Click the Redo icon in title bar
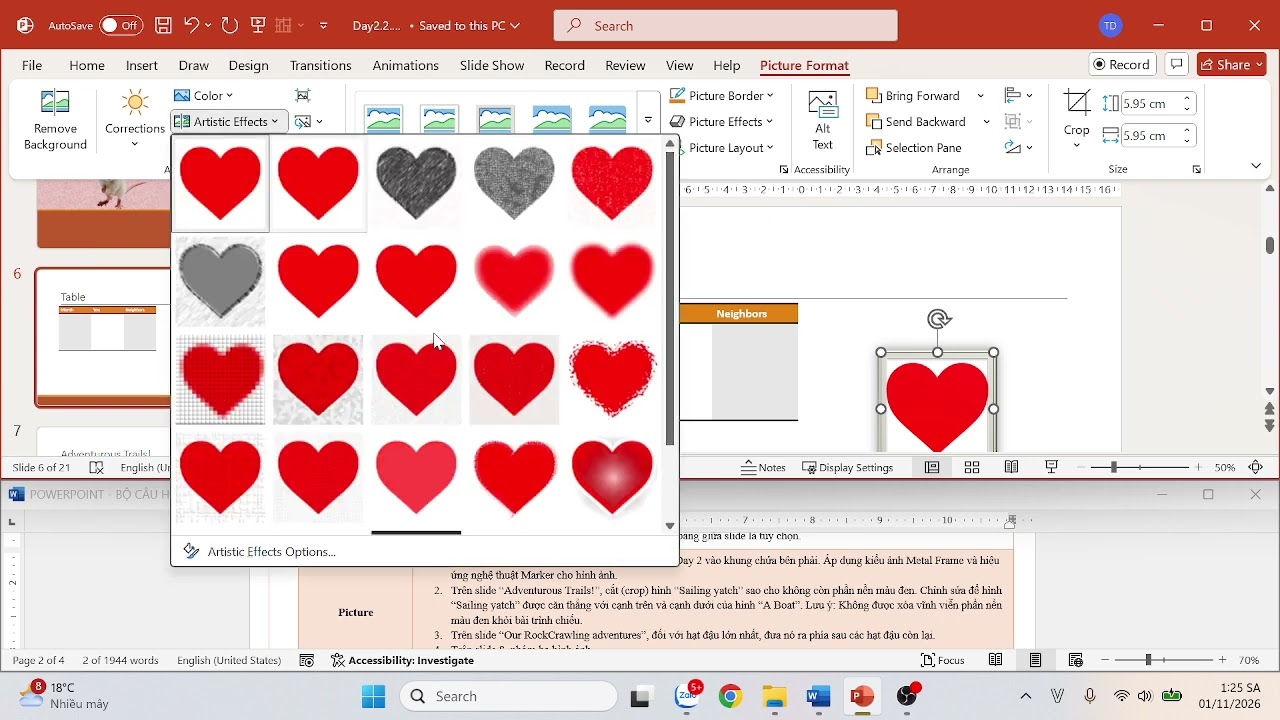Screen dimensions: 1280x720 point(229,26)
